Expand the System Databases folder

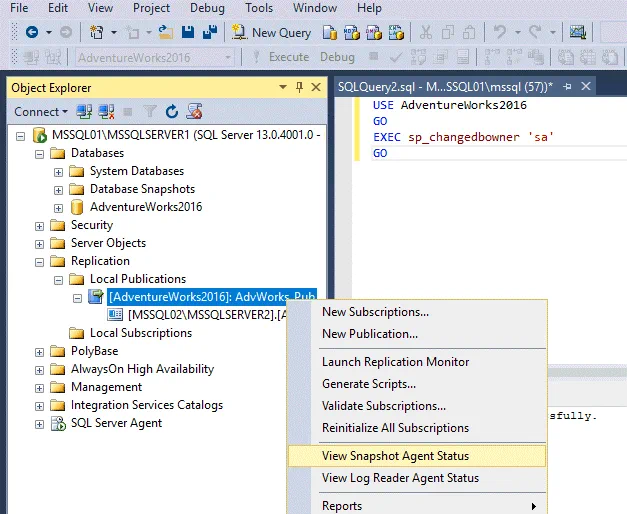pyautogui.click(x=59, y=171)
